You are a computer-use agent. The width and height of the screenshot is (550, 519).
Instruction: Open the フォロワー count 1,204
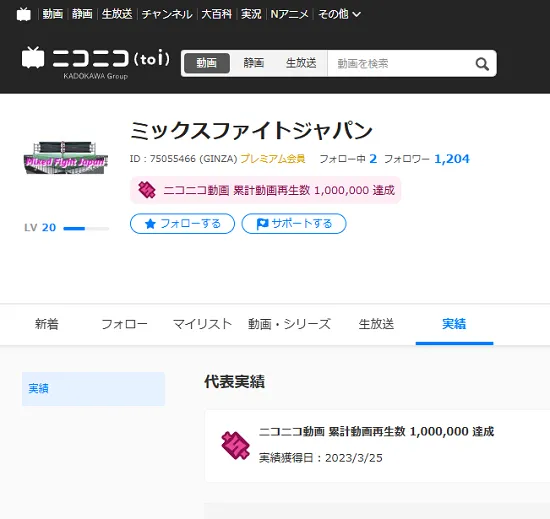tap(452, 159)
